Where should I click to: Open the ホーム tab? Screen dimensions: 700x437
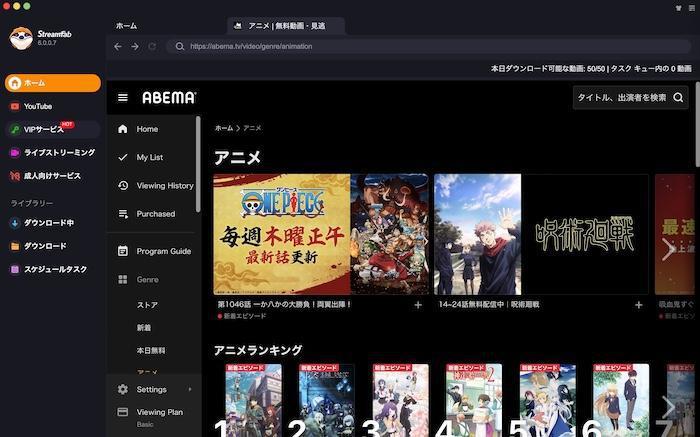126,26
